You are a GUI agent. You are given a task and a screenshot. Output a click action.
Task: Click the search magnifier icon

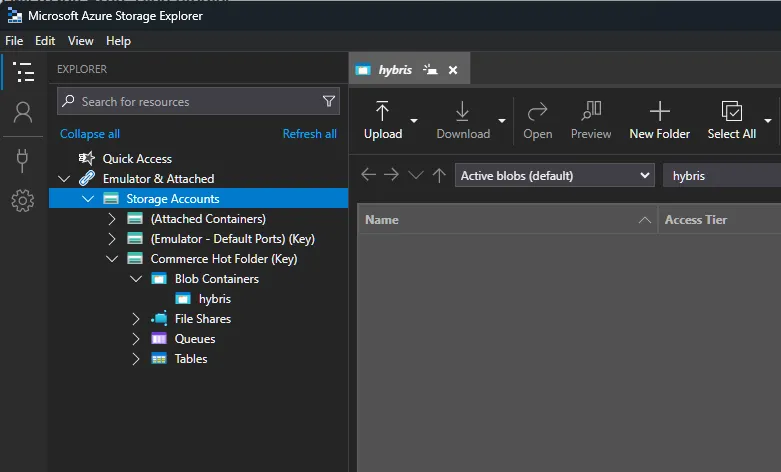coord(68,101)
